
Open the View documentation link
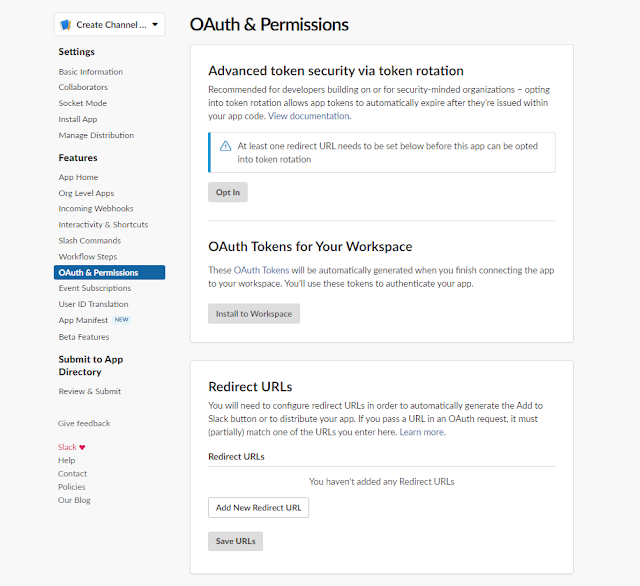pyautogui.click(x=309, y=116)
